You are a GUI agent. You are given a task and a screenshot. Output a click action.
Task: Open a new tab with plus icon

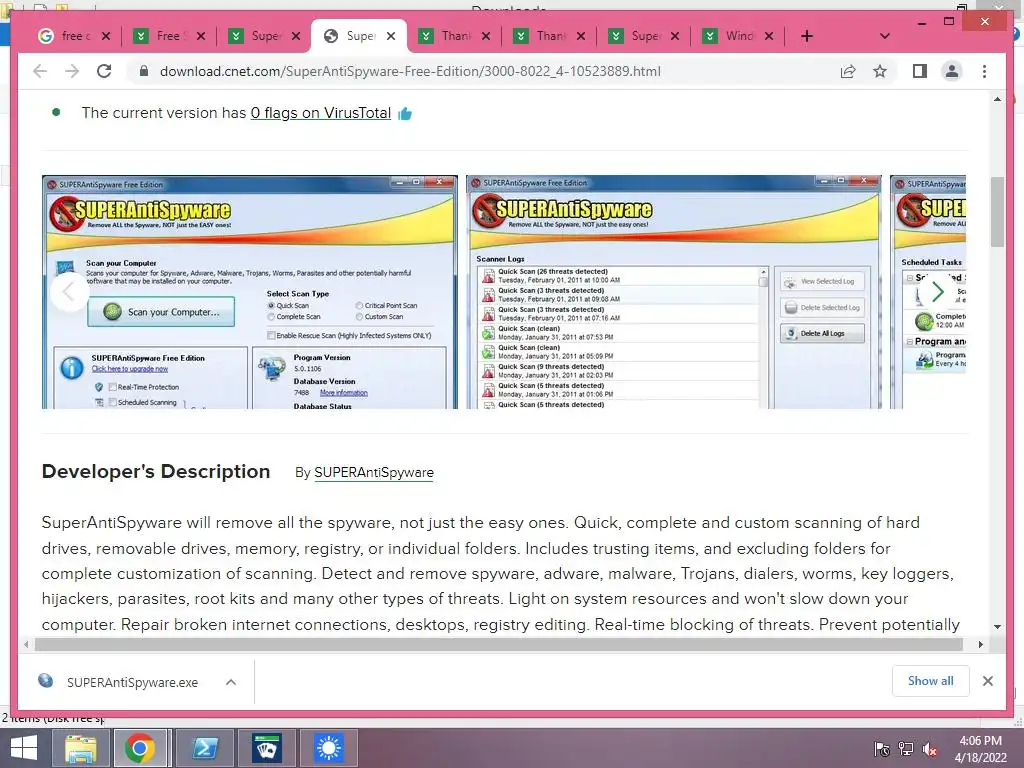coord(807,36)
